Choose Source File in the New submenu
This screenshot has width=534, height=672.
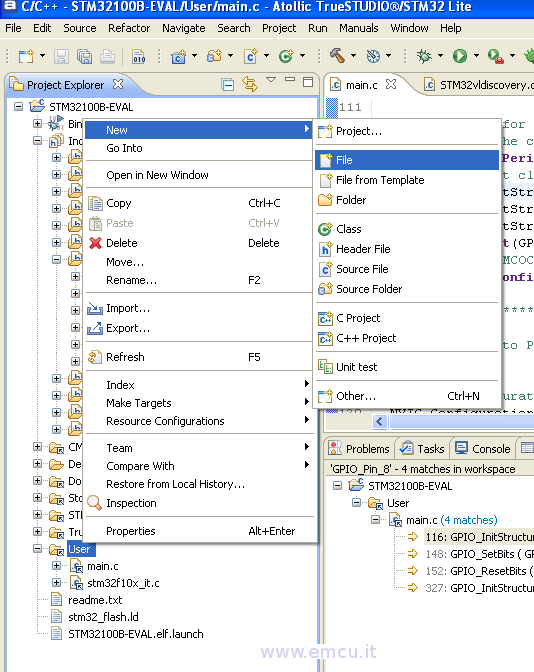pos(407,269)
